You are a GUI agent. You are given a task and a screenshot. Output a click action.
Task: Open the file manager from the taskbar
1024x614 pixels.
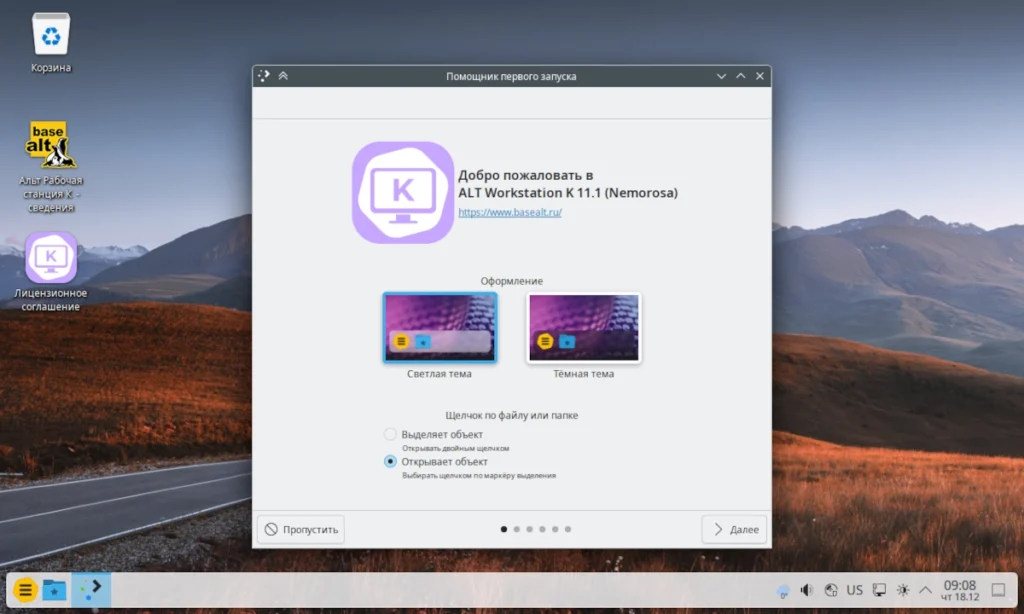click(x=55, y=590)
